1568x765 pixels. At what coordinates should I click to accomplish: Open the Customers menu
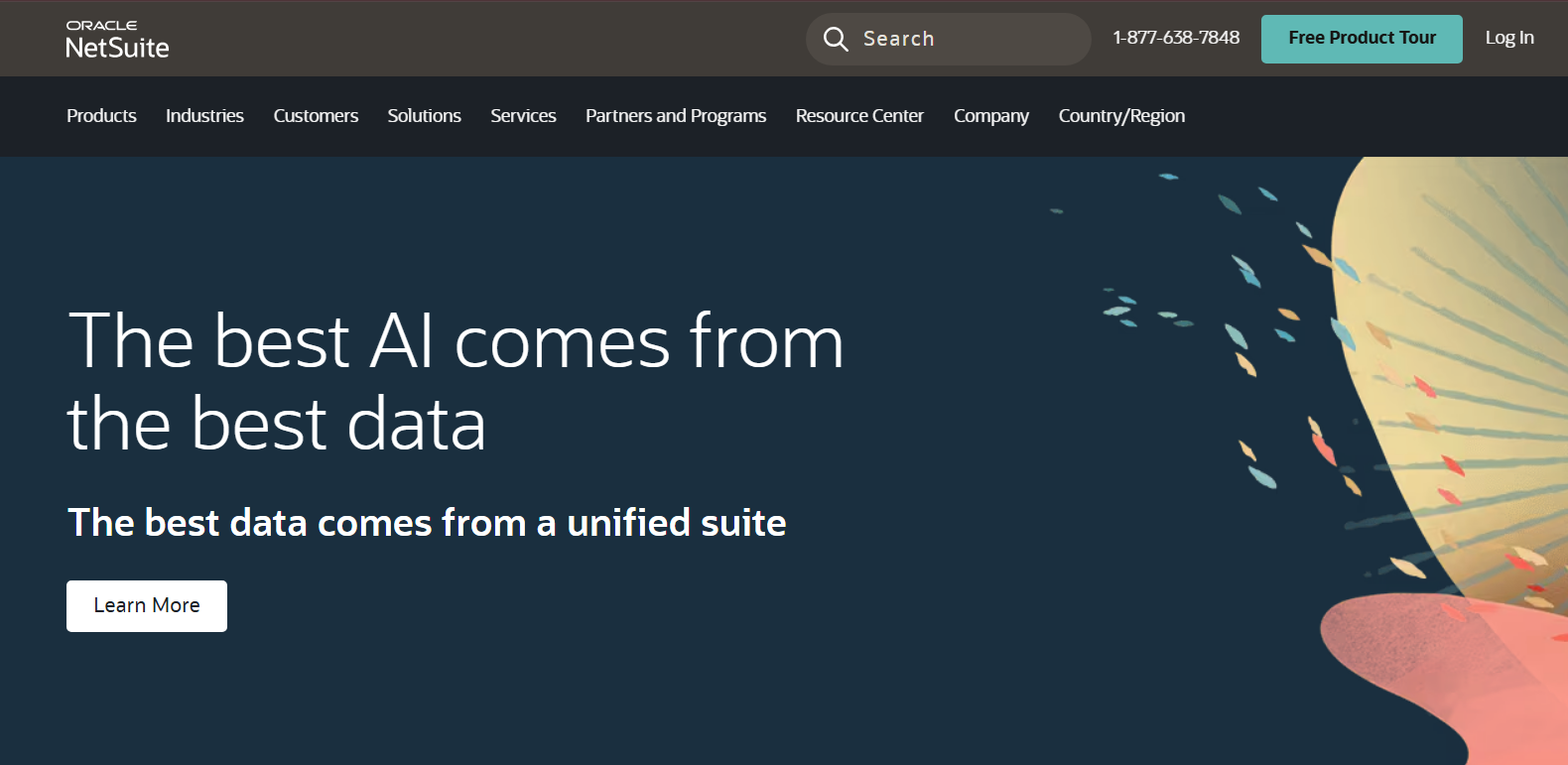[x=316, y=116]
